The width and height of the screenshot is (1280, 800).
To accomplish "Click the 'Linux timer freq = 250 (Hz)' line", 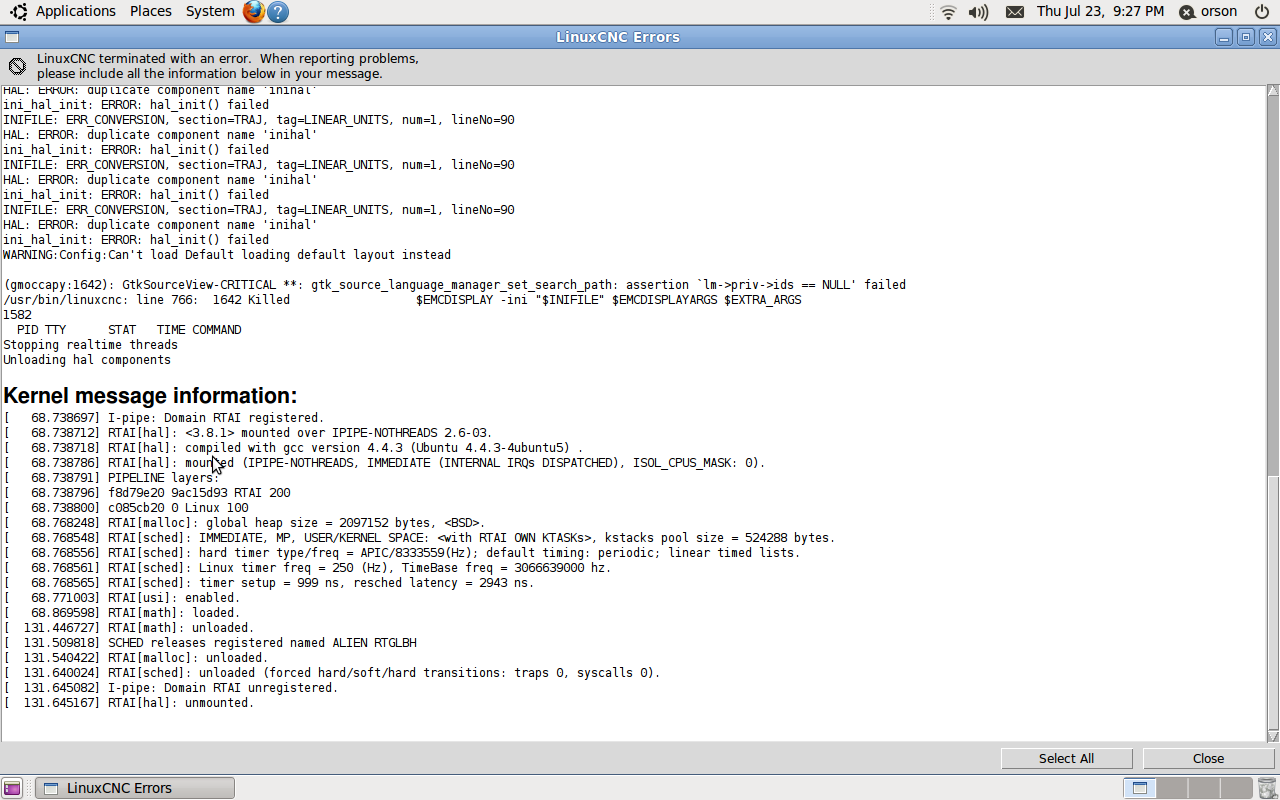I will pyautogui.click(x=307, y=568).
